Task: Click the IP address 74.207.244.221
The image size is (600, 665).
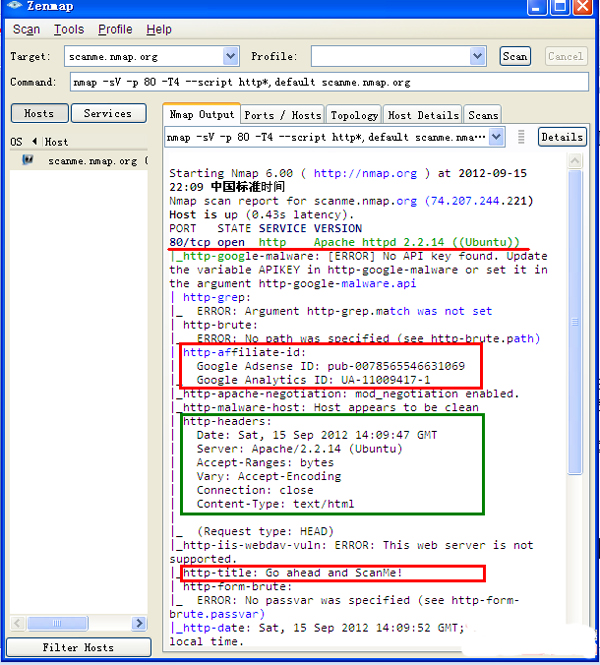Action: point(478,201)
